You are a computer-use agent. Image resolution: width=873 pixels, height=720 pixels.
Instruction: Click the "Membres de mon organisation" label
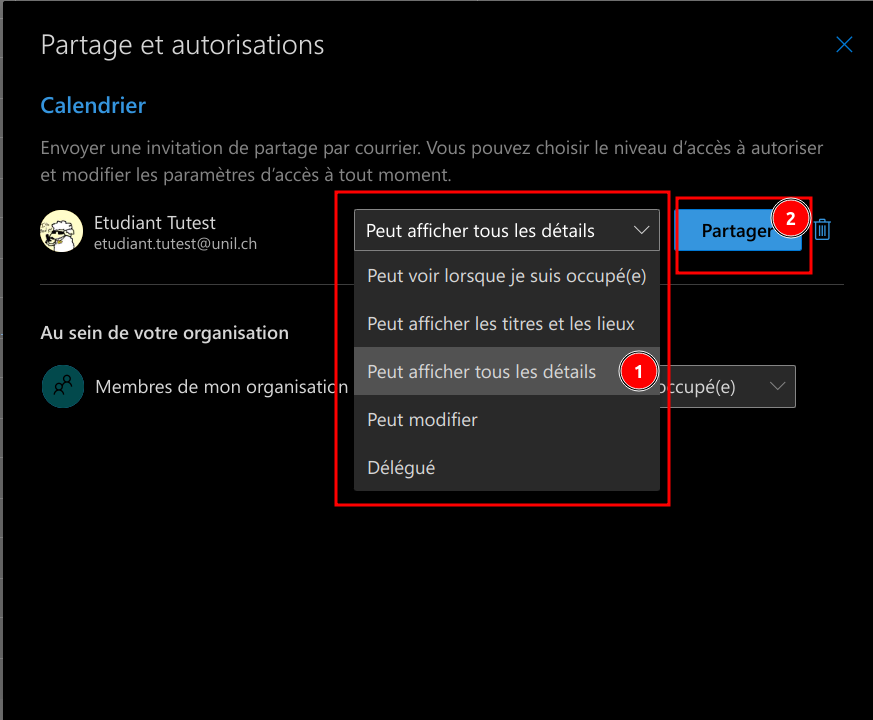click(220, 387)
